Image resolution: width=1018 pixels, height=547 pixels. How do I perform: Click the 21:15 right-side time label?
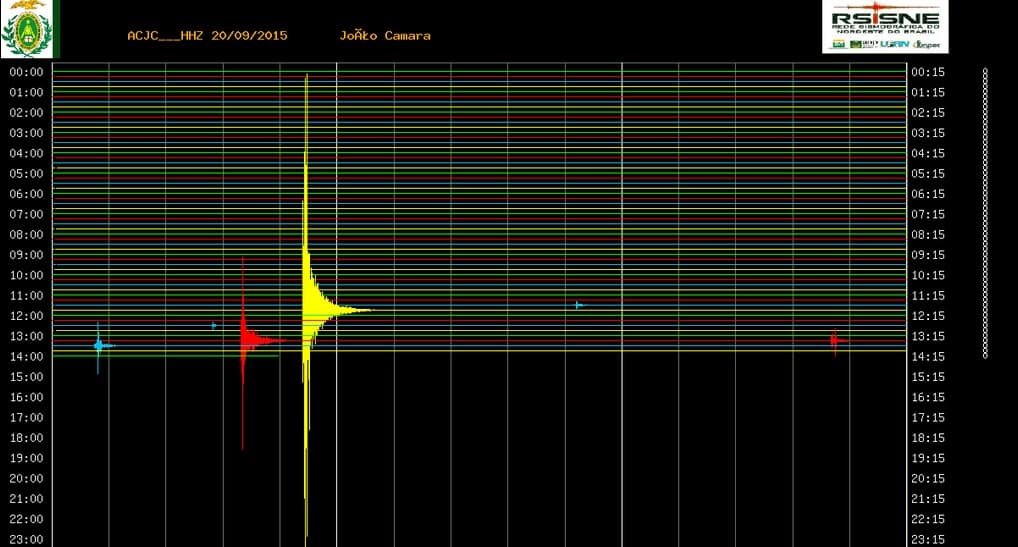coord(928,499)
